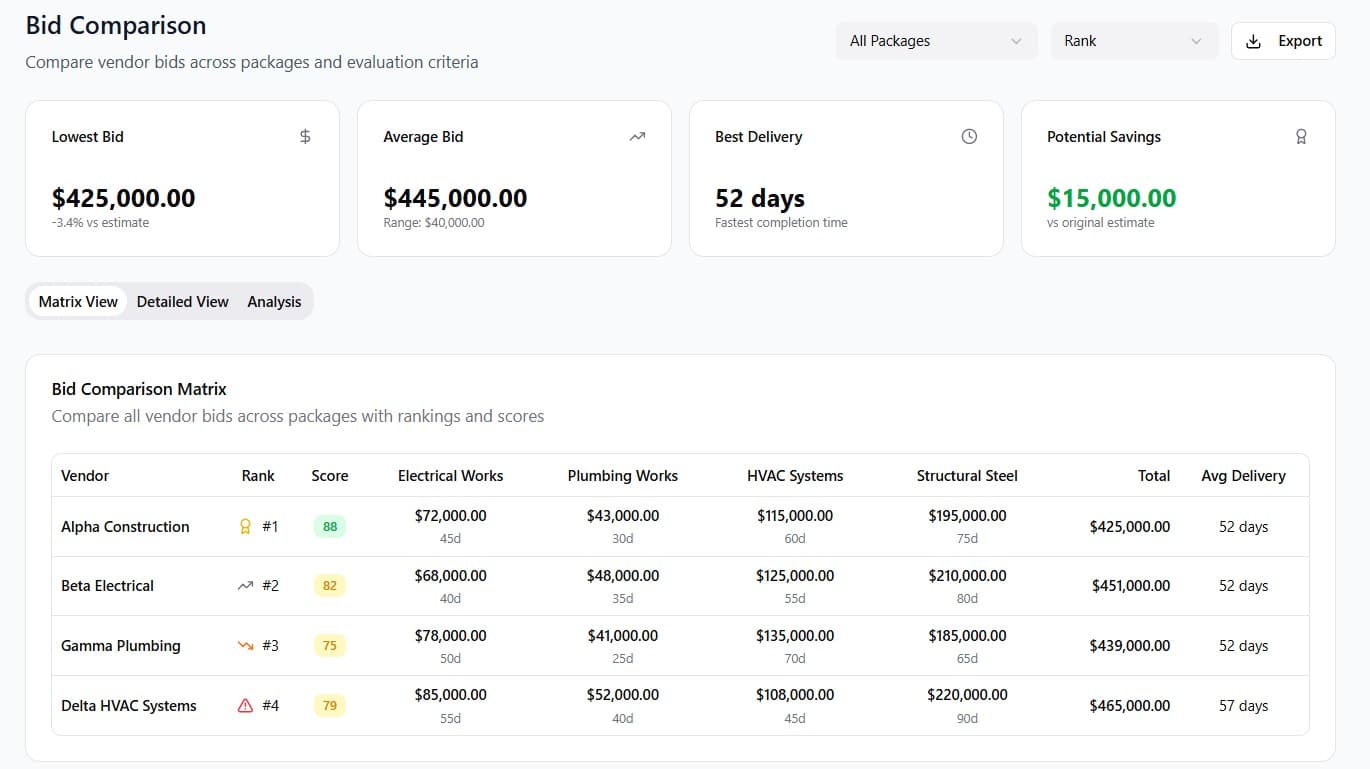Export the bid comparison

[x=1283, y=41]
